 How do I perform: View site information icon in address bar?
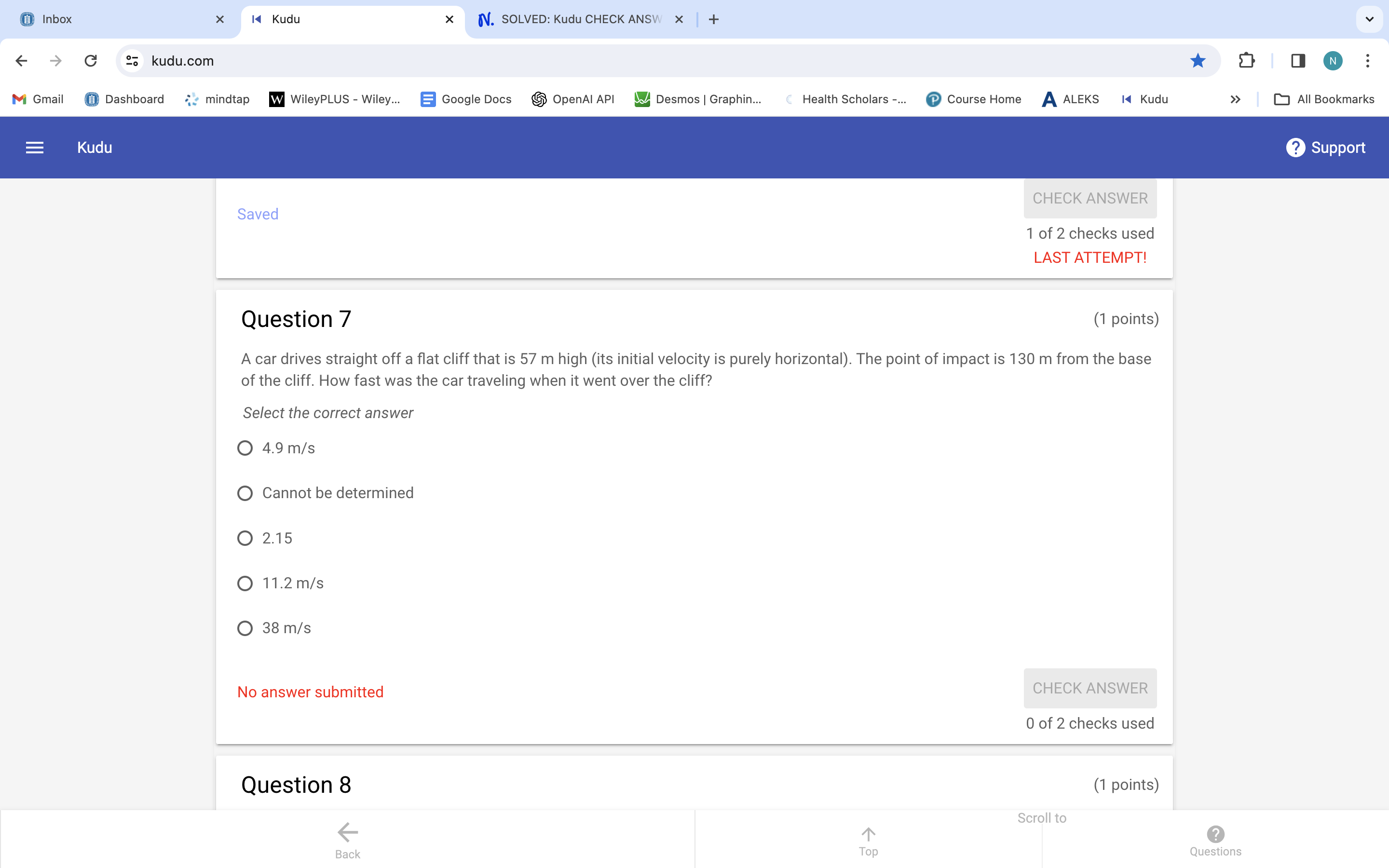132,61
